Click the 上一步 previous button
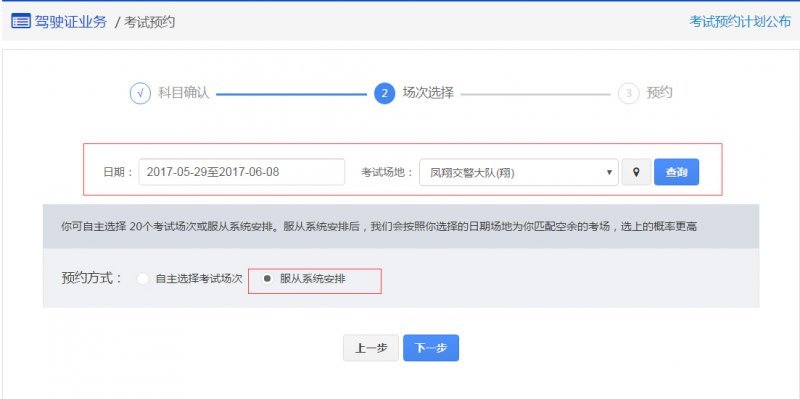The height and width of the screenshot is (399, 800). pyautogui.click(x=371, y=348)
